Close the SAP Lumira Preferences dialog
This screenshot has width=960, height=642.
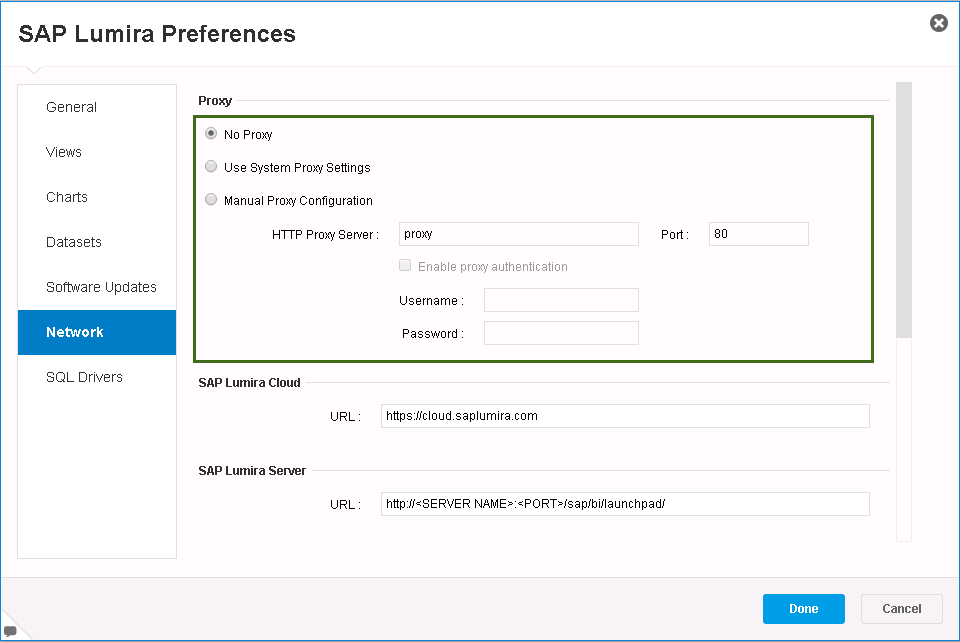point(939,23)
